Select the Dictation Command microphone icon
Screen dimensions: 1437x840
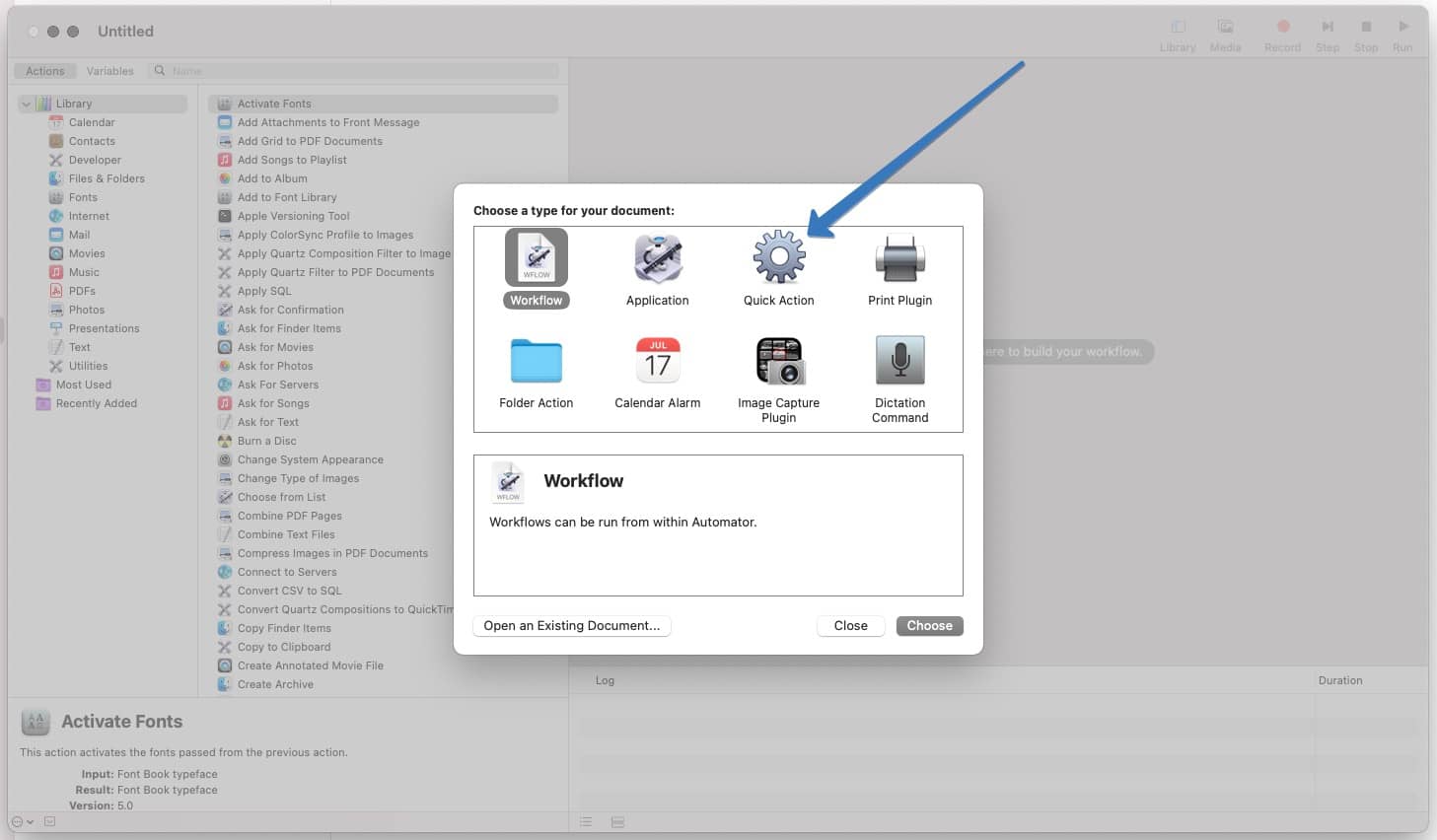click(900, 360)
